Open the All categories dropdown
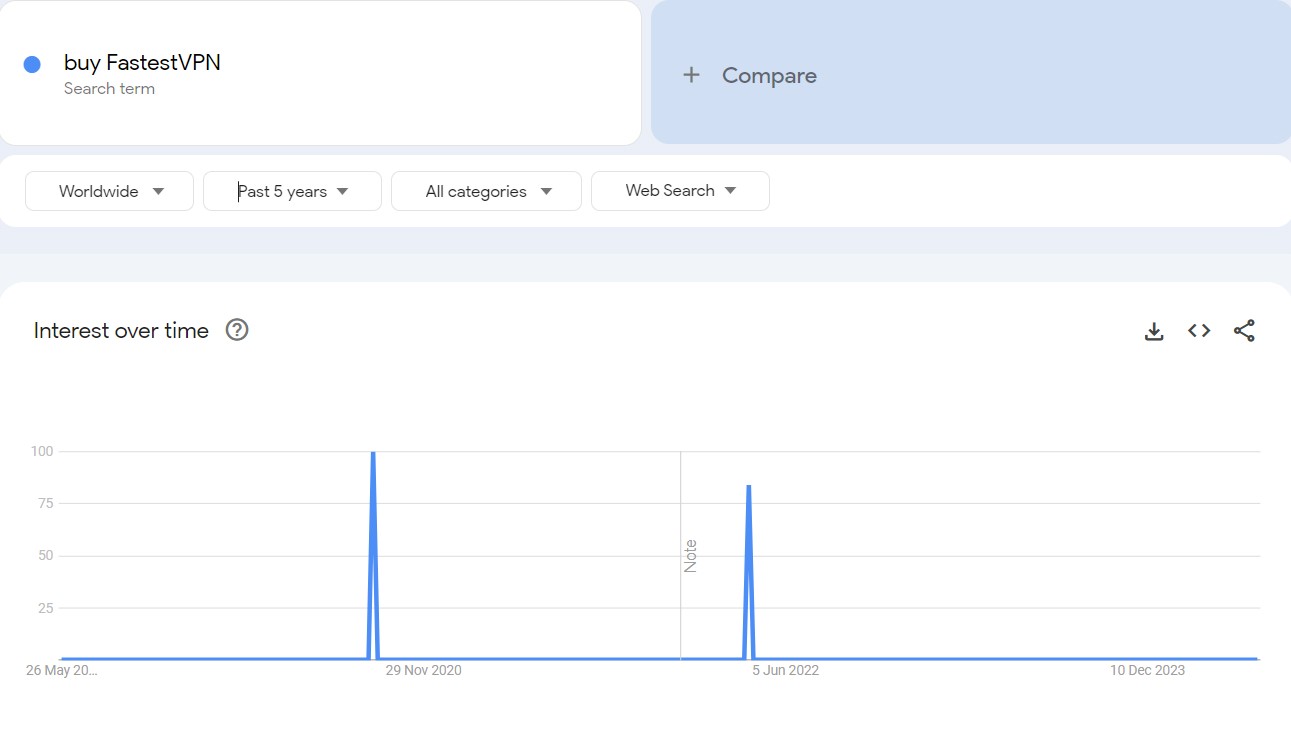Screen dimensions: 1291x731 486,191
